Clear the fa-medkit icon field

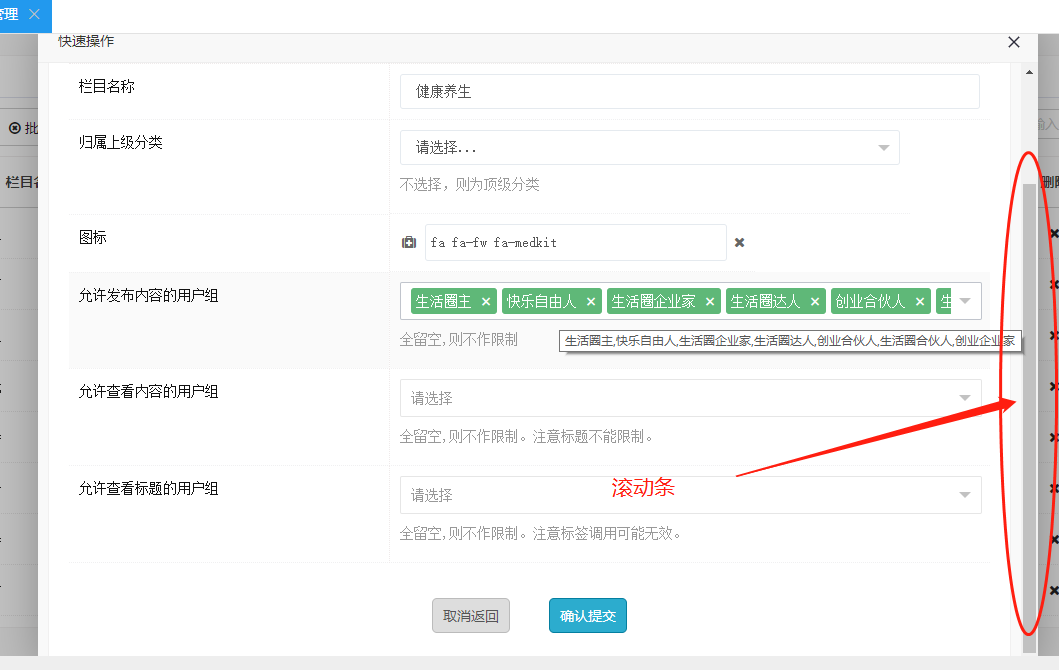[740, 242]
